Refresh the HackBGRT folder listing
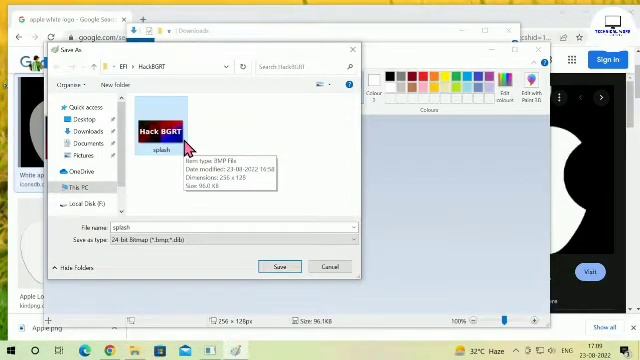Viewport: 640px width, 360px height. click(x=243, y=67)
